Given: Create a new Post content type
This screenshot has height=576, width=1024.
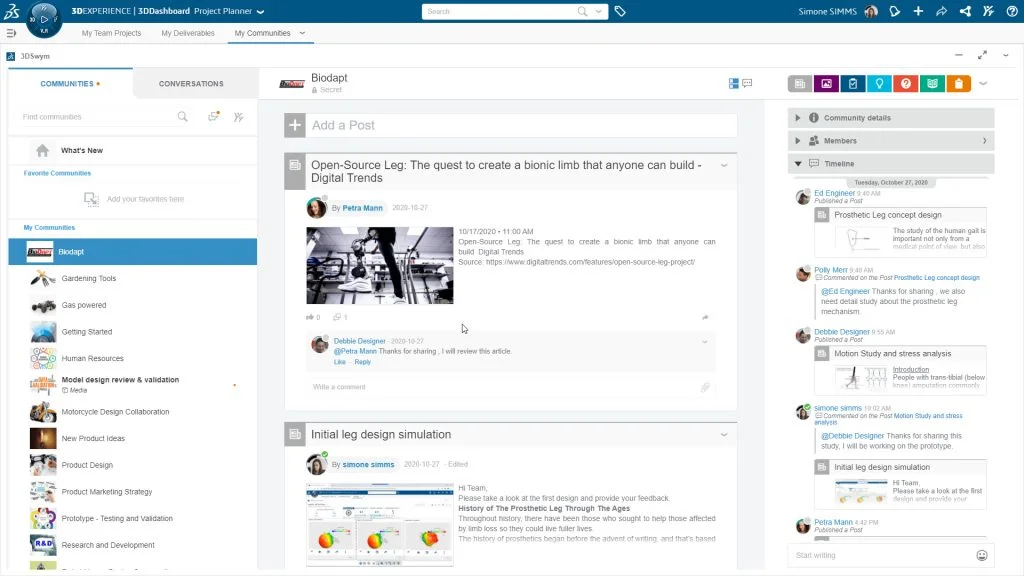Looking at the screenshot, I should [x=799, y=84].
